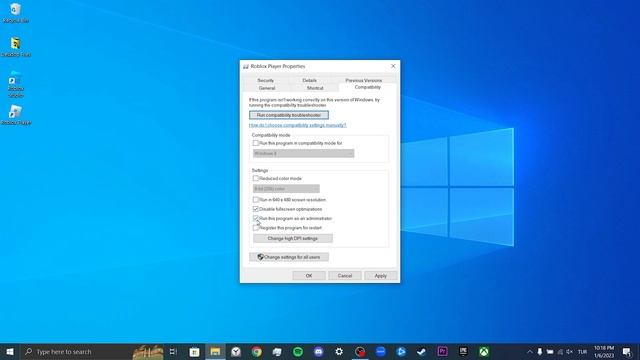Image resolution: width=640 pixels, height=360 pixels.
Task: Click Change high DPI settings
Action: (x=293, y=238)
